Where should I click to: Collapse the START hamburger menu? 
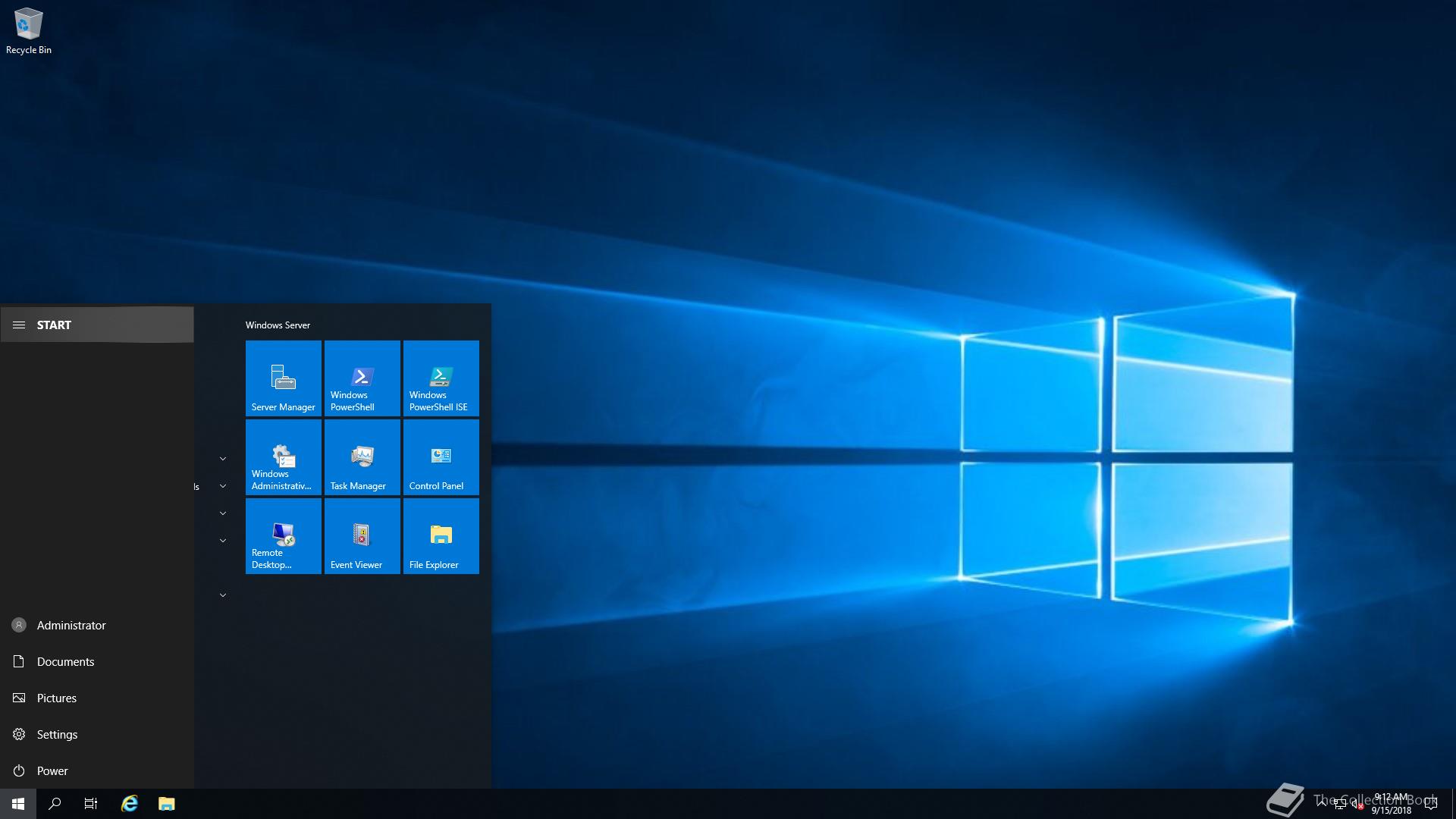coord(97,325)
